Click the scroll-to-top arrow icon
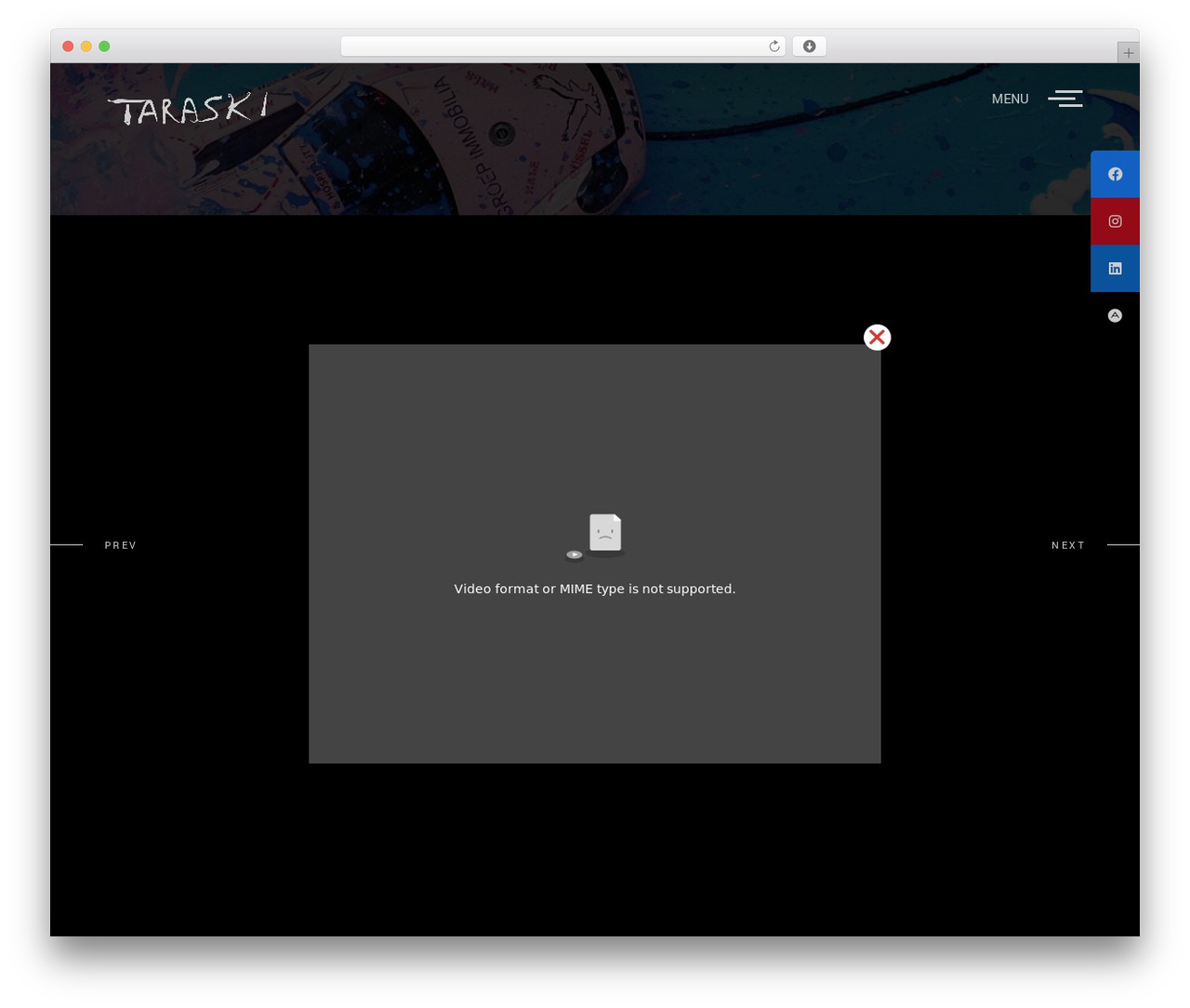Screen dimensions: 1190x1008 1115,316
